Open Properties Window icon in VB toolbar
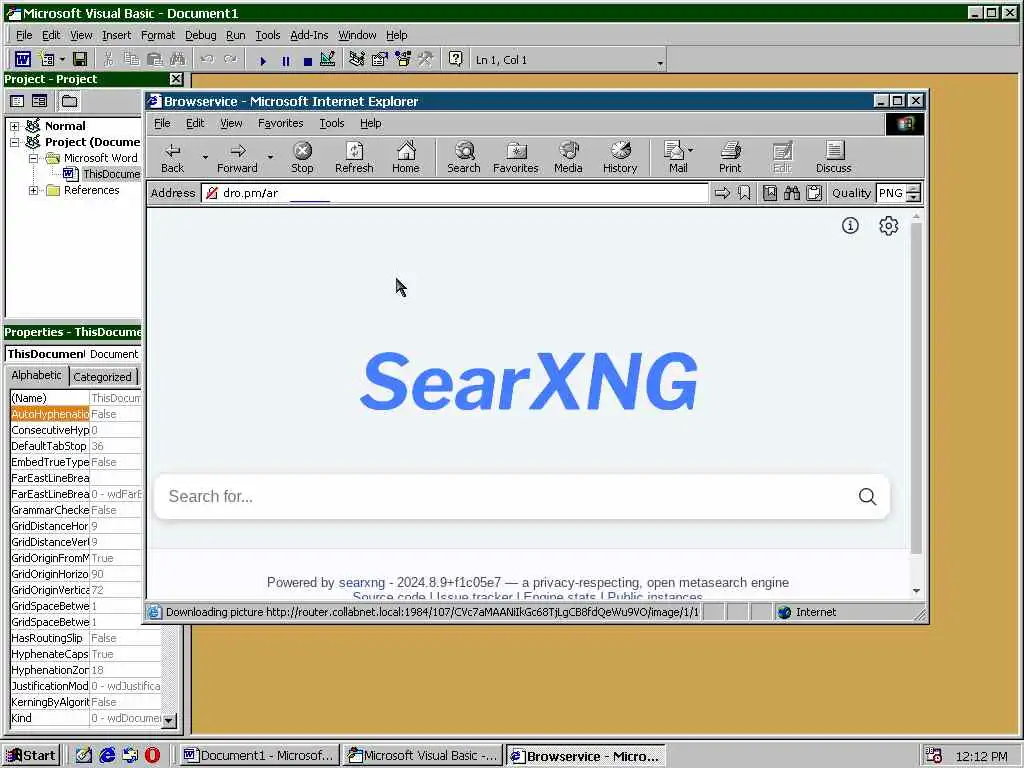The width and height of the screenshot is (1024, 768). pos(379,59)
